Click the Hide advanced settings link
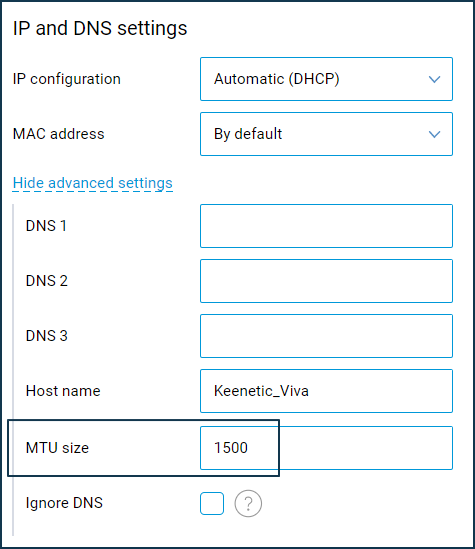 coord(93,183)
